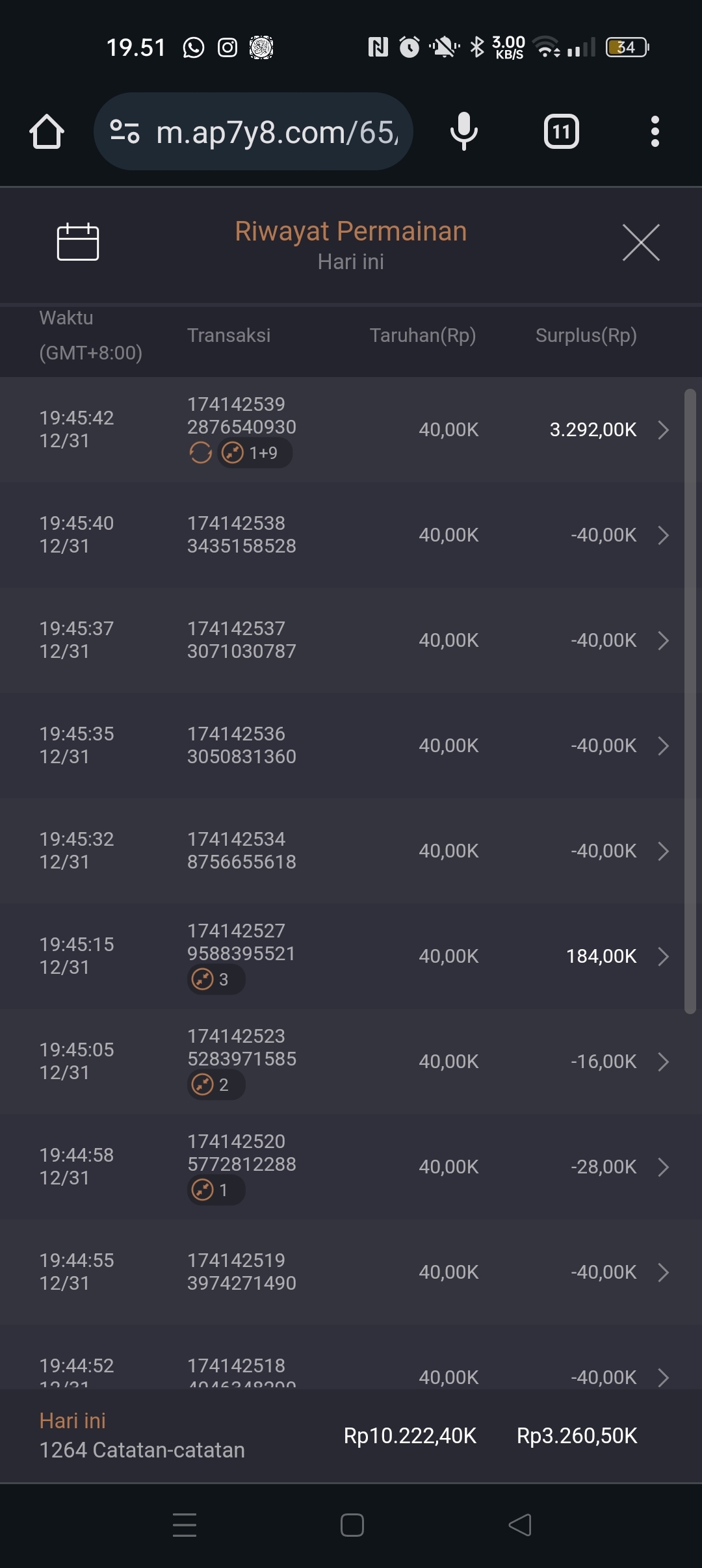Tap the URL address bar text
702x1568 pixels.
278,132
